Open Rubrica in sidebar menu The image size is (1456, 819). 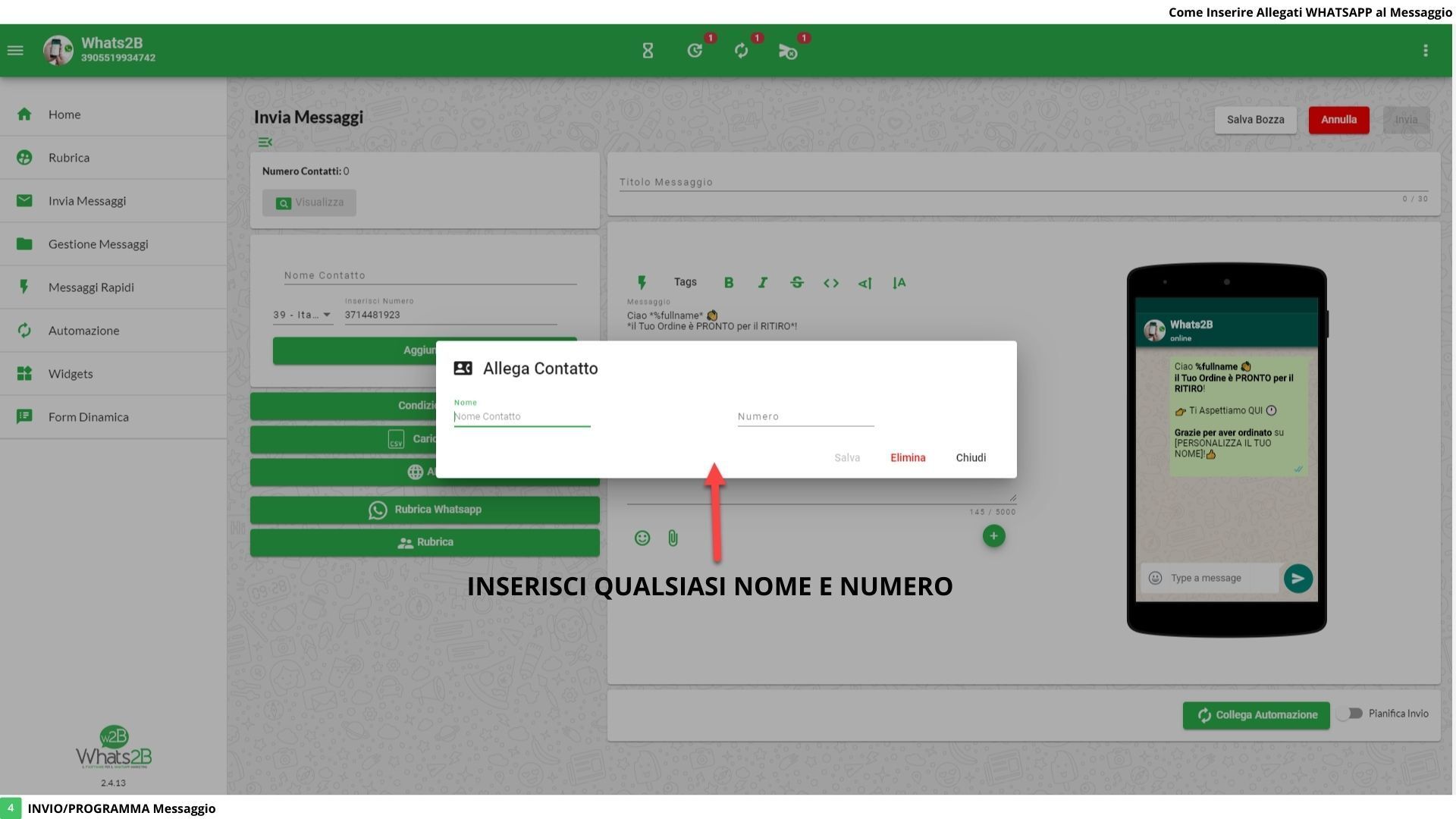[x=114, y=158]
